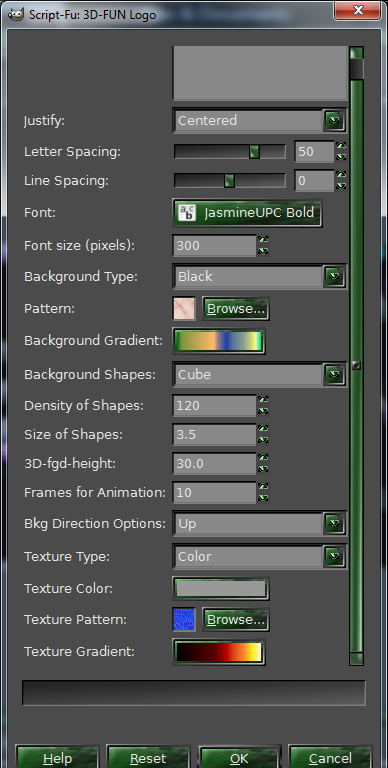Open Texture Type dropdown showing Color

[260, 556]
